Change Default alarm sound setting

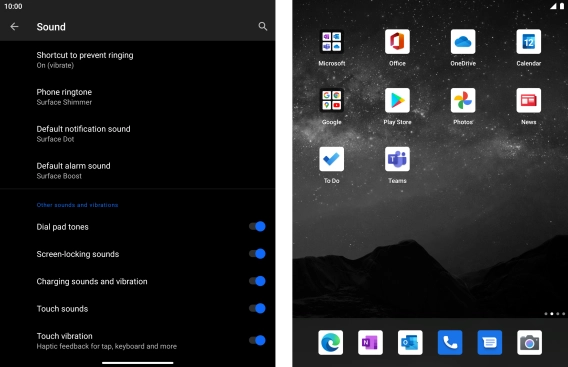point(137,171)
